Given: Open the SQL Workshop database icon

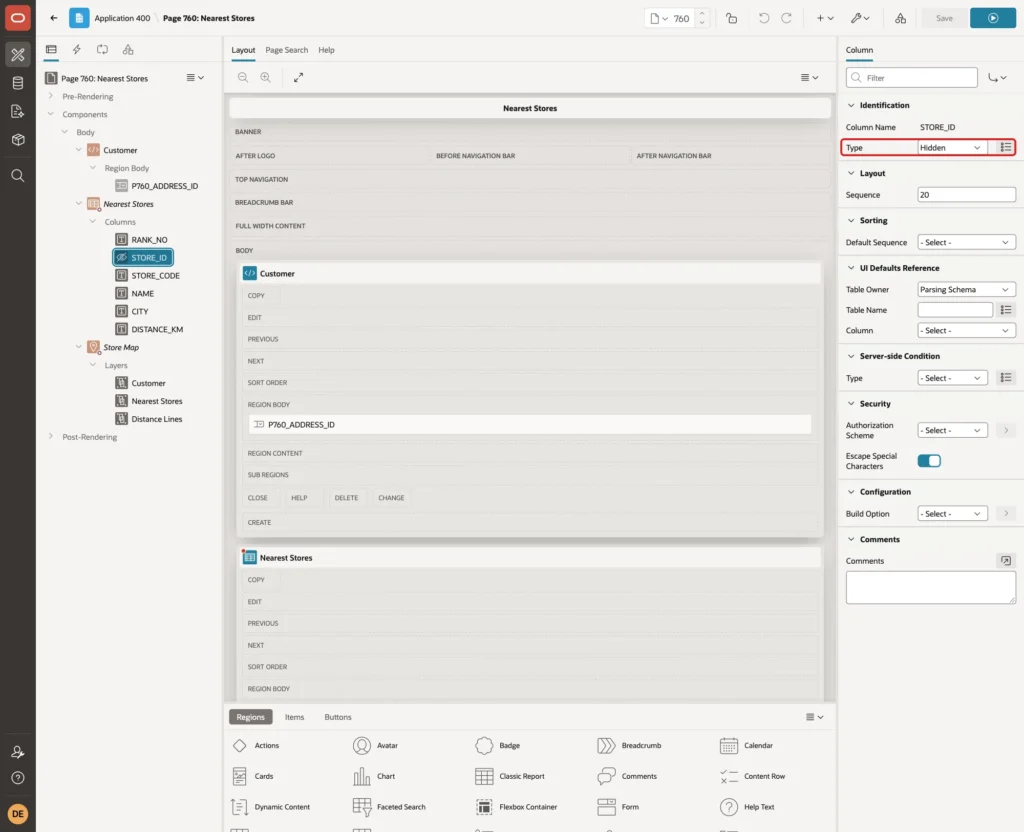Looking at the screenshot, I should pos(18,83).
